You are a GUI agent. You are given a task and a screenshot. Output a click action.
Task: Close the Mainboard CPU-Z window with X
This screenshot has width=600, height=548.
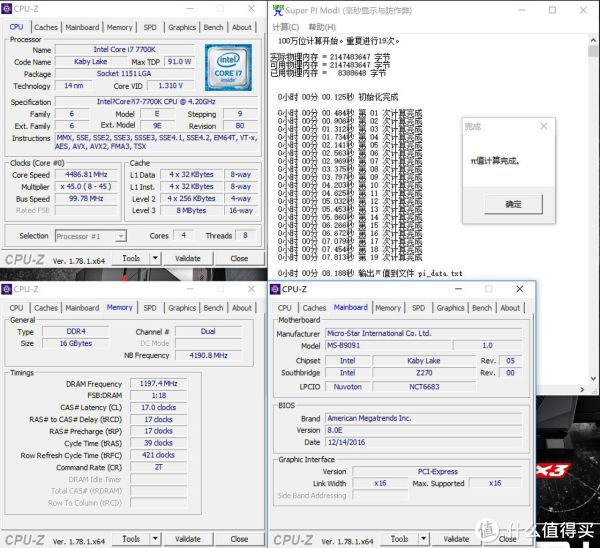tap(520, 289)
